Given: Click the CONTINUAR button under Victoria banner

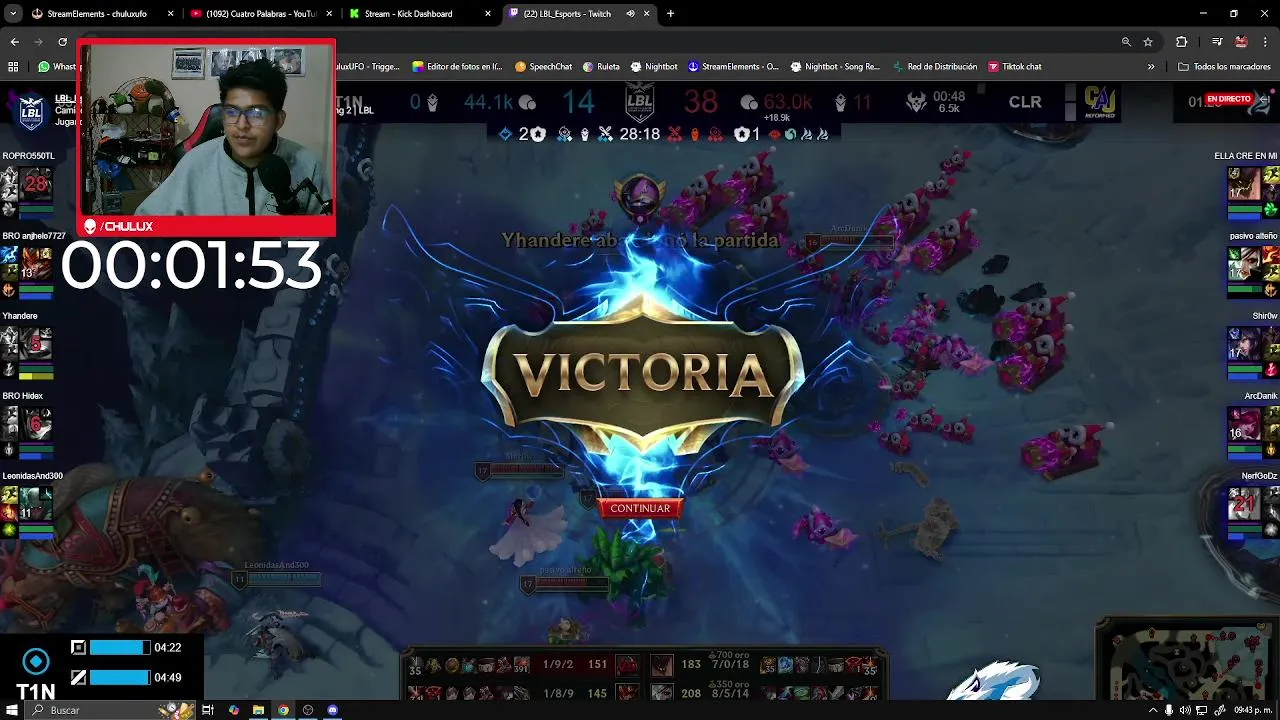Looking at the screenshot, I should coord(640,508).
